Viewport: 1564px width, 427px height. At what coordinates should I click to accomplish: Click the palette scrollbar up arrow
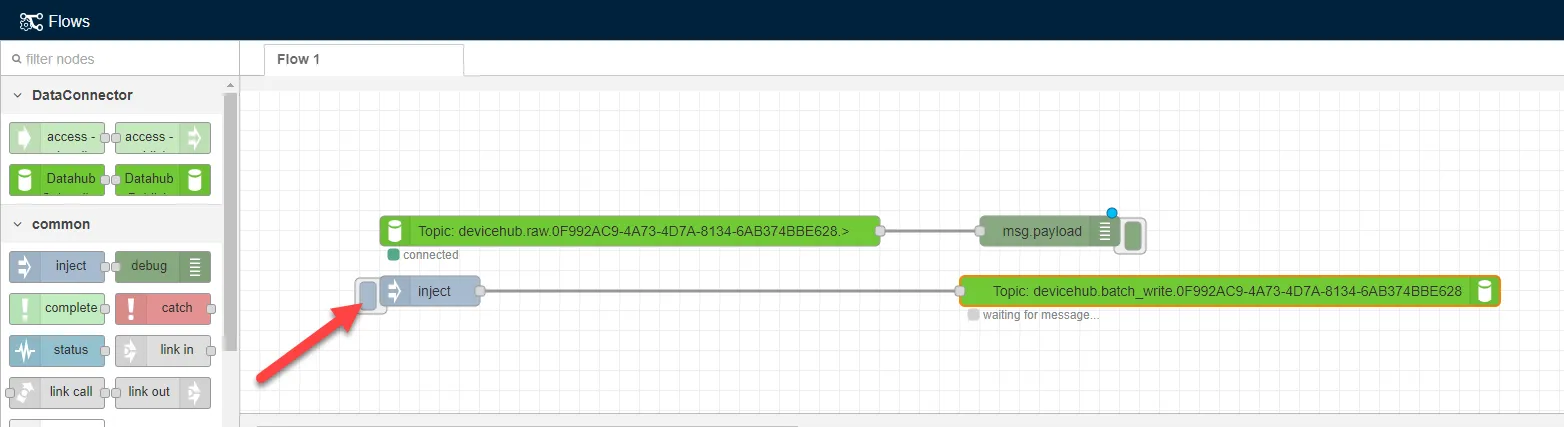231,86
